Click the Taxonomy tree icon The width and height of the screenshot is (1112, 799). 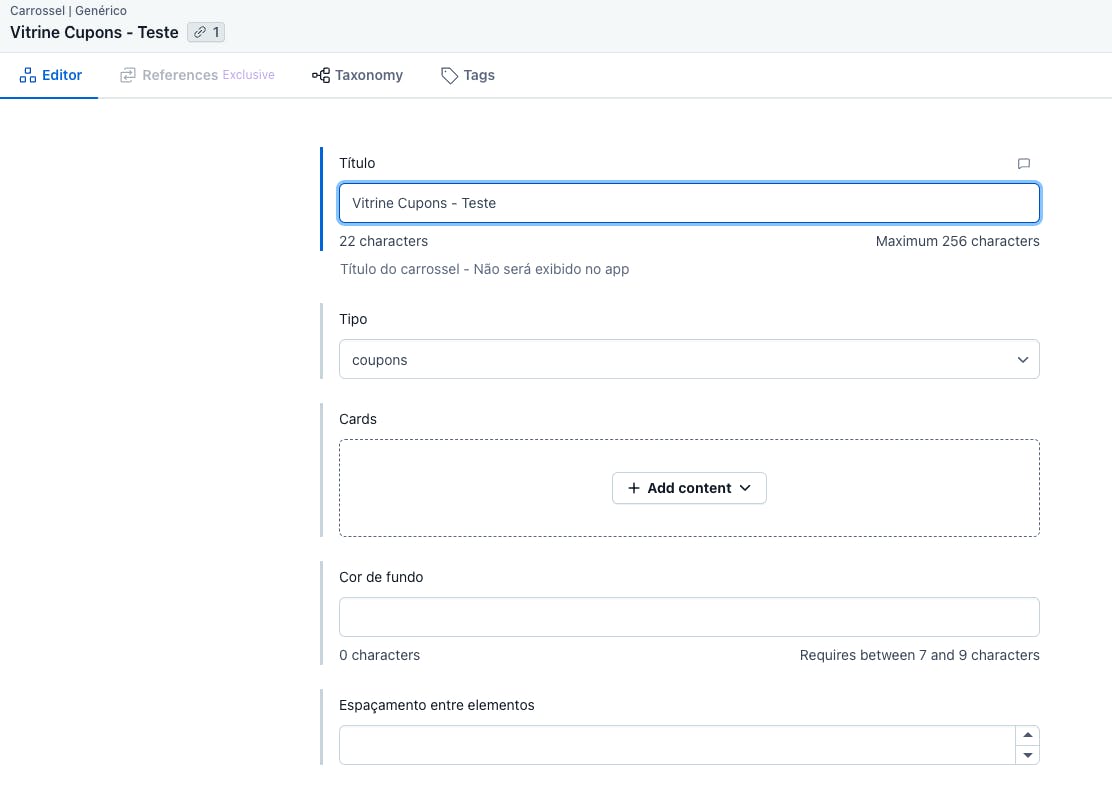click(321, 75)
